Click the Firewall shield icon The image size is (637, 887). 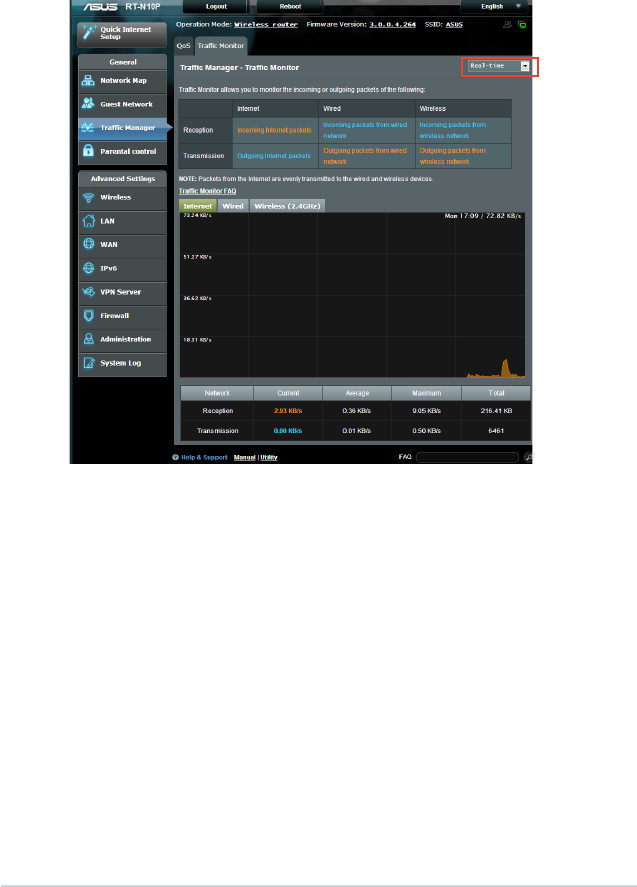click(88, 316)
